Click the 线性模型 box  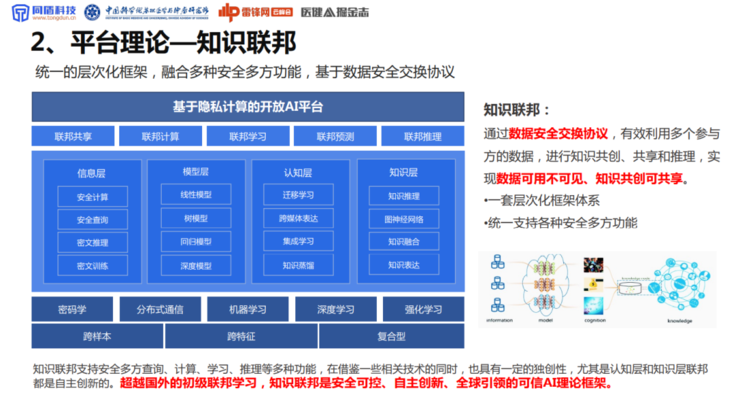click(x=196, y=194)
